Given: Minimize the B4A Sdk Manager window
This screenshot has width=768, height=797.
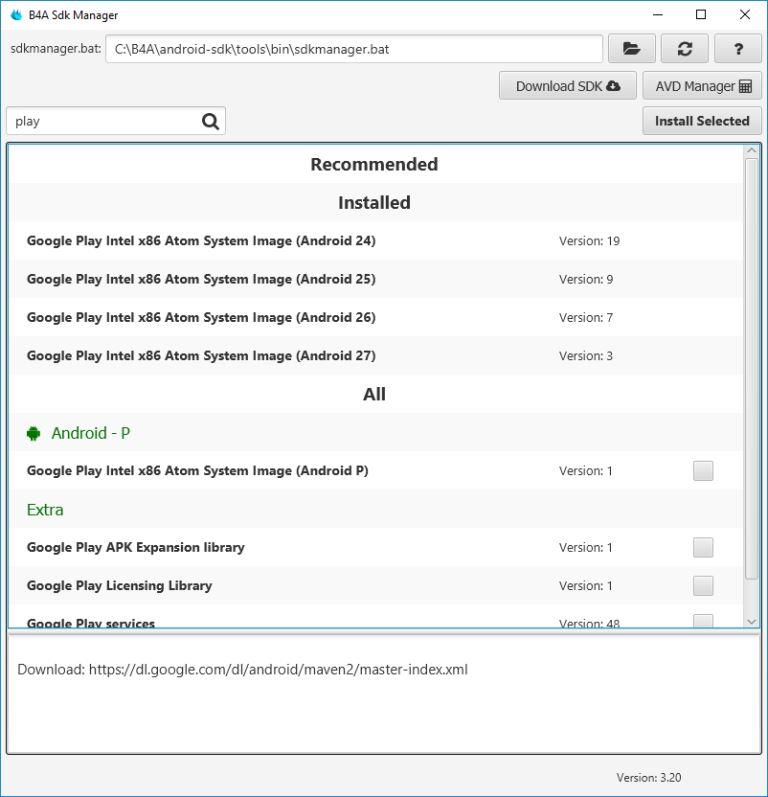Looking at the screenshot, I should point(658,15).
